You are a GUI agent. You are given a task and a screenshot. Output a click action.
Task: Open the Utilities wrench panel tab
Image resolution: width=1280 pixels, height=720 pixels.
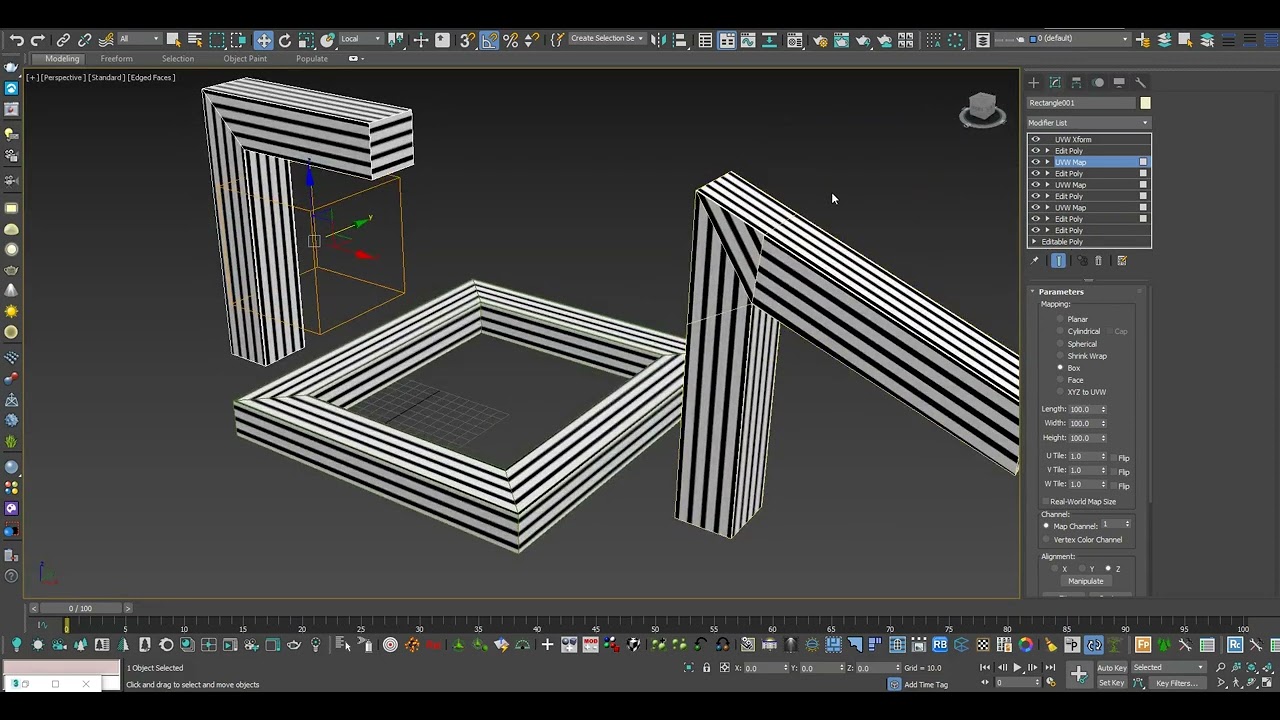(x=1140, y=83)
